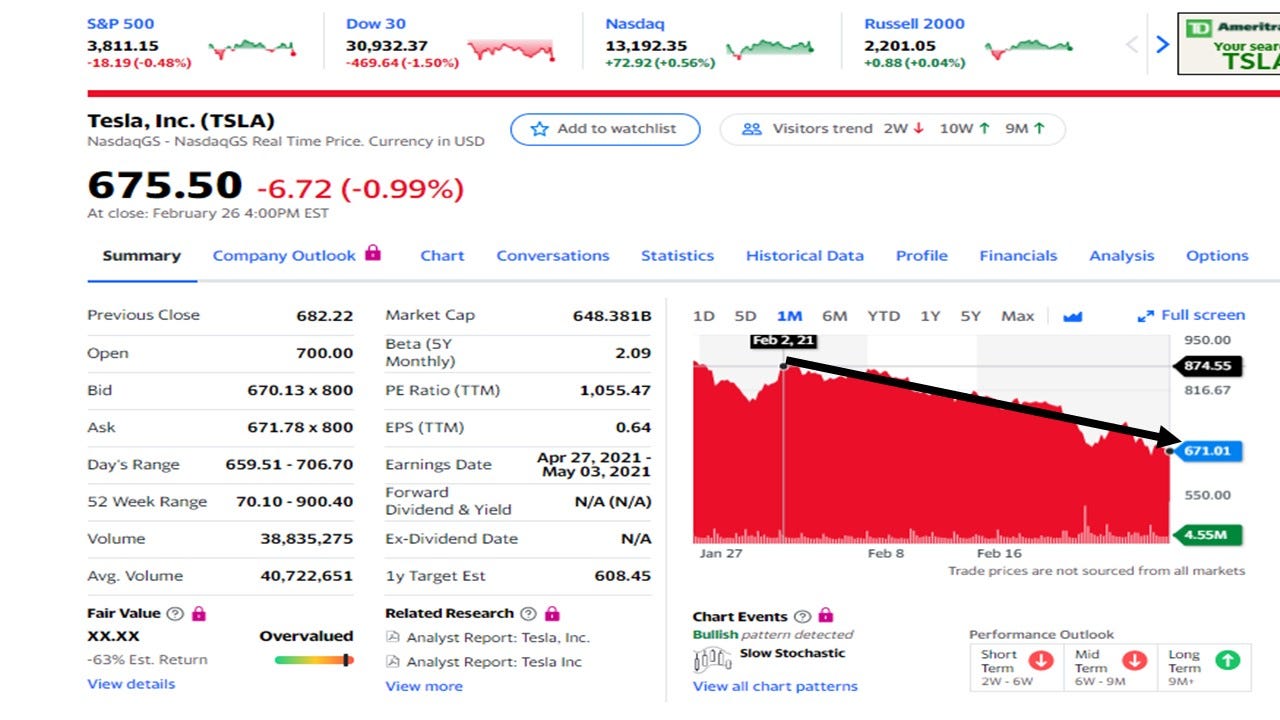This screenshot has height=720, width=1280.
Task: Select the 1D chart range
Action: pos(704,316)
